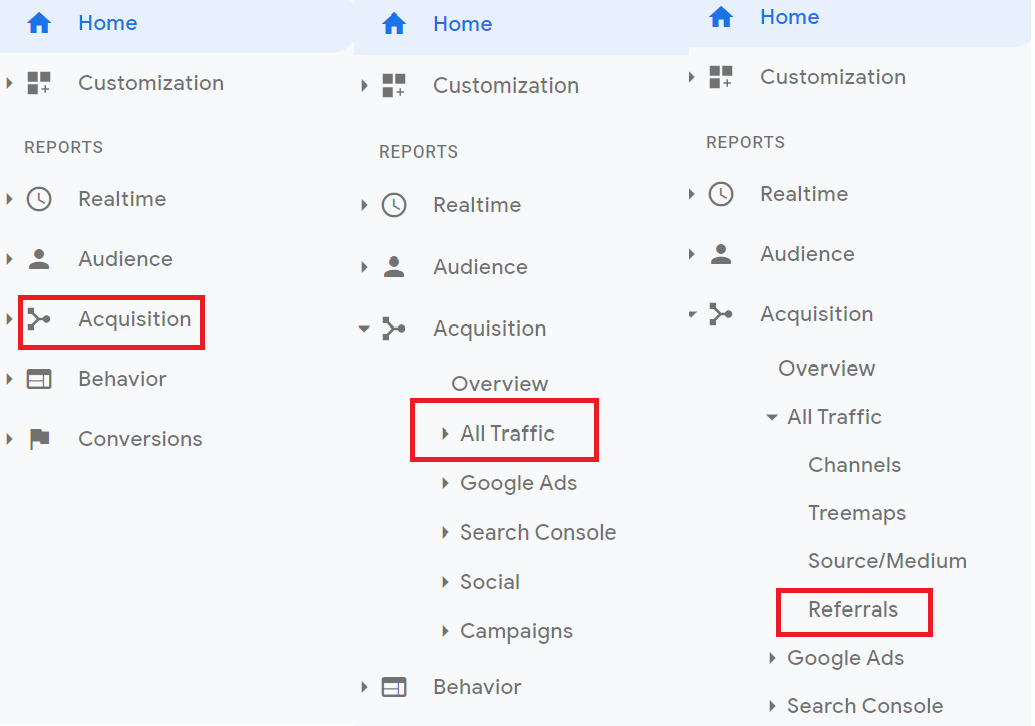
Task: Select the Audience person icon
Action: [38, 258]
